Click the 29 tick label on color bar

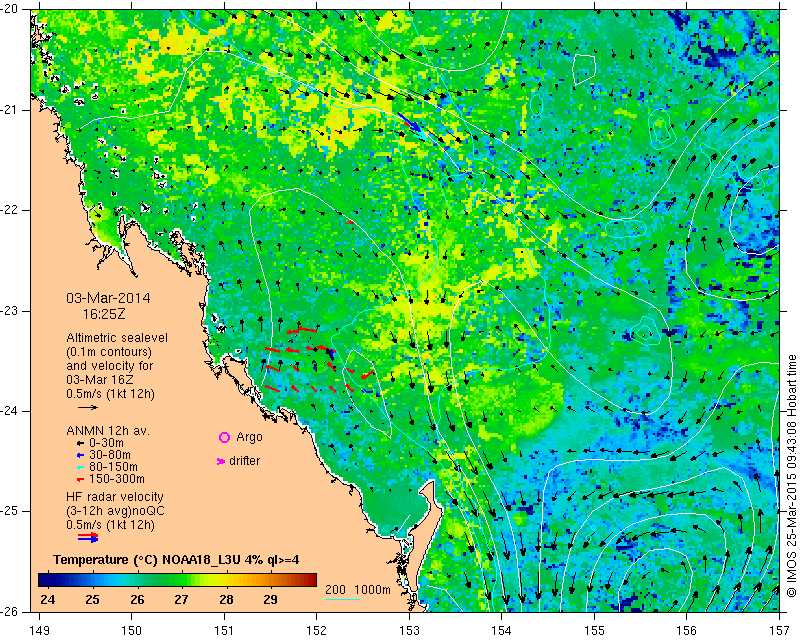270,599
